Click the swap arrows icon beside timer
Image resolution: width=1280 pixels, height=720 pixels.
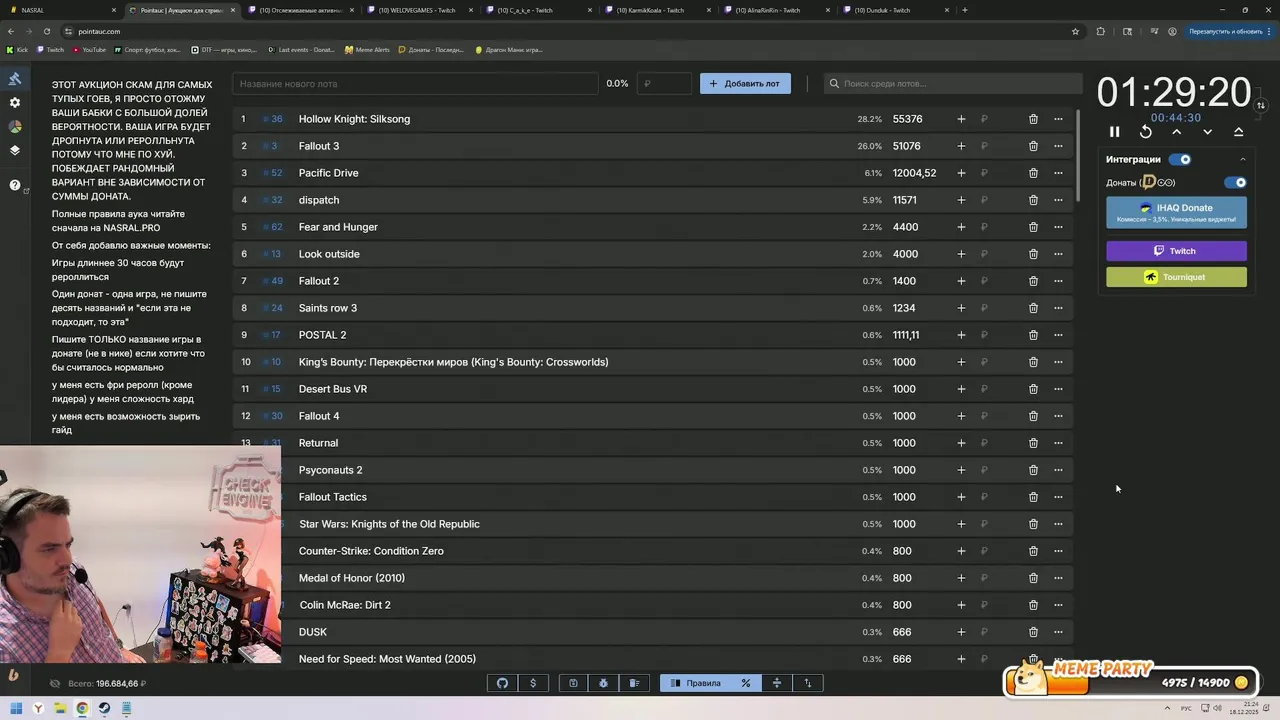(x=1261, y=105)
